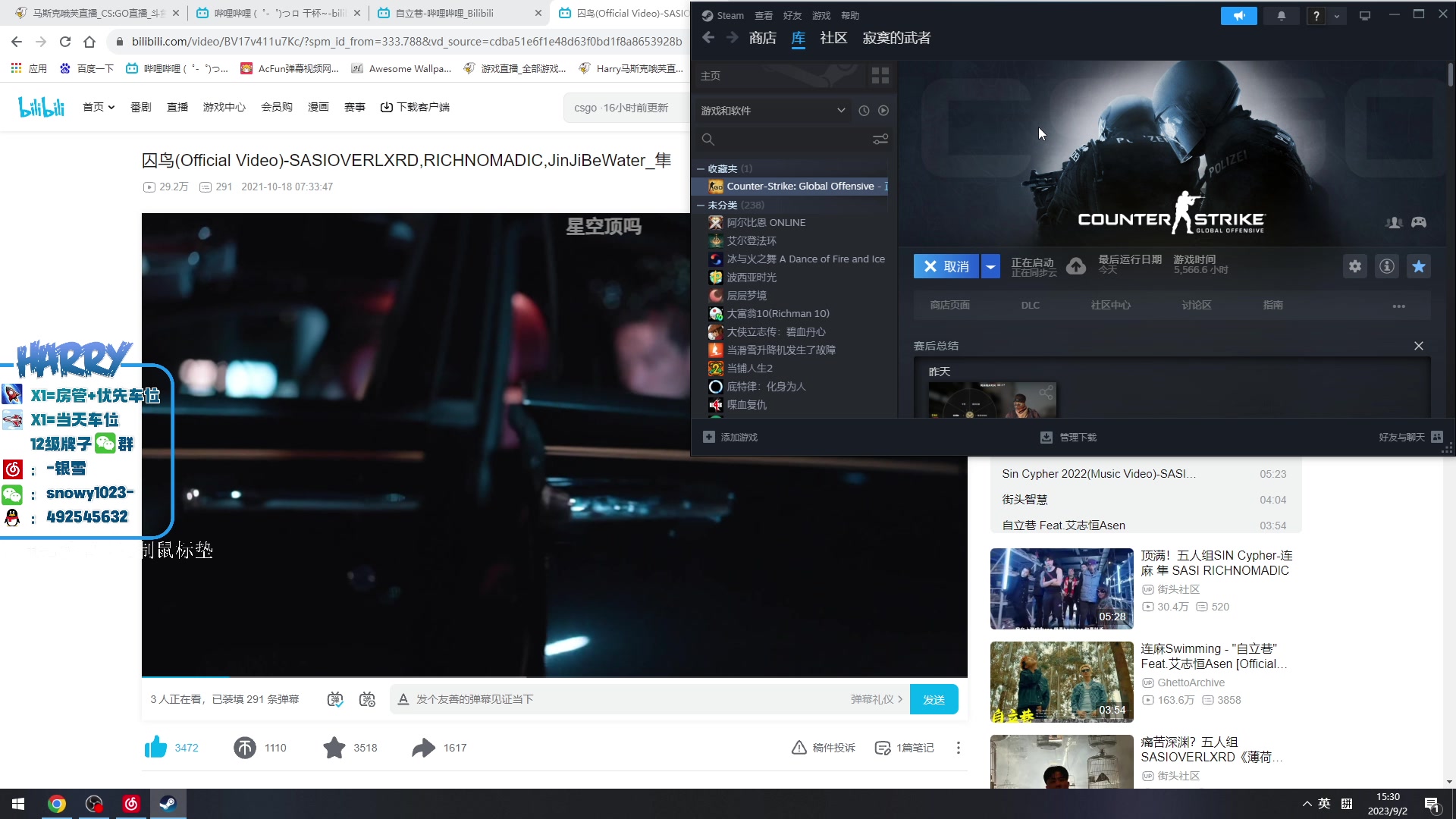Screen dimensions: 1456x819
Task: Go to Chrome home page icon
Action: [x=89, y=42]
